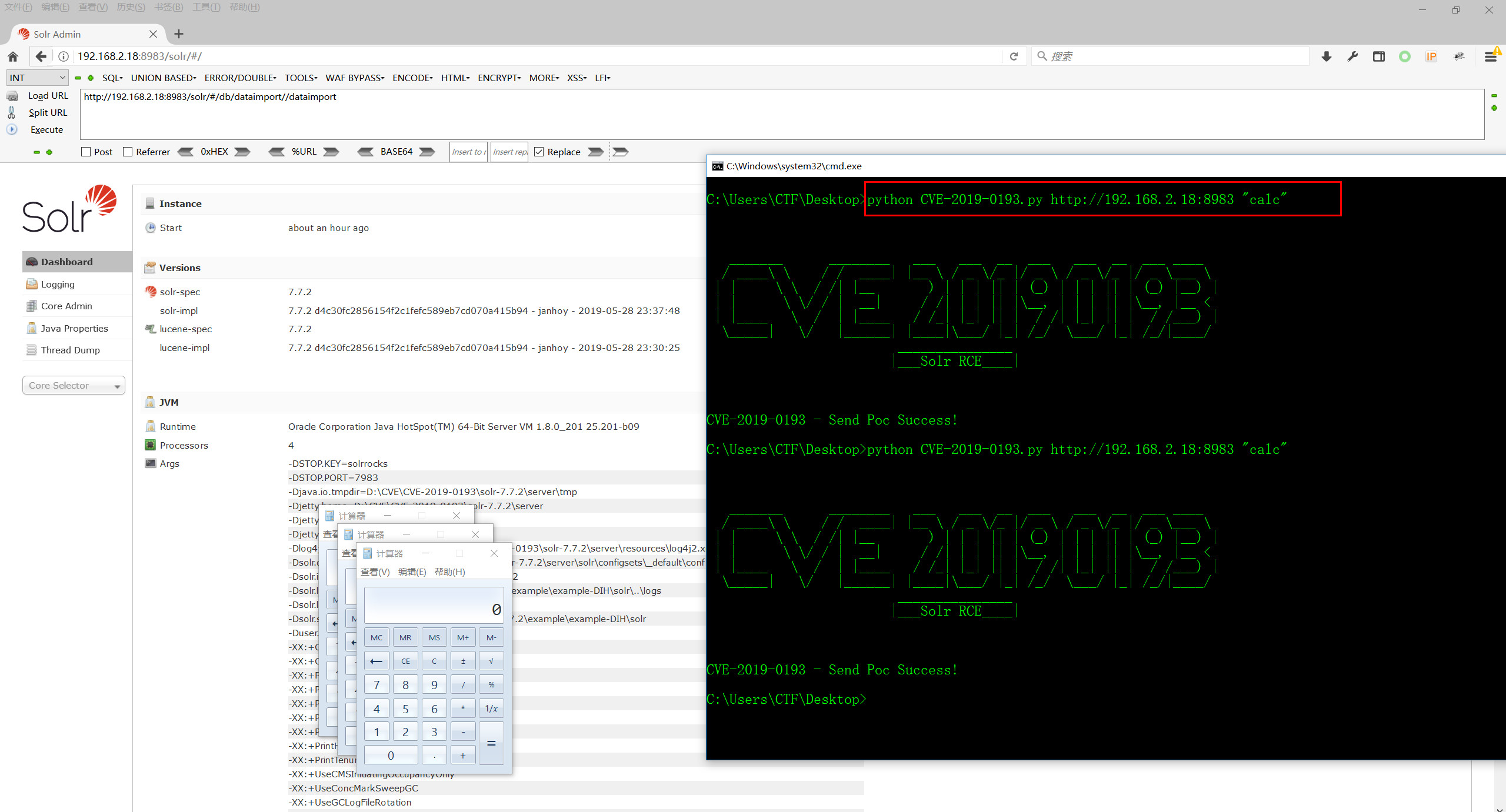
Task: Click the HackBar URL text field
Action: [781, 114]
